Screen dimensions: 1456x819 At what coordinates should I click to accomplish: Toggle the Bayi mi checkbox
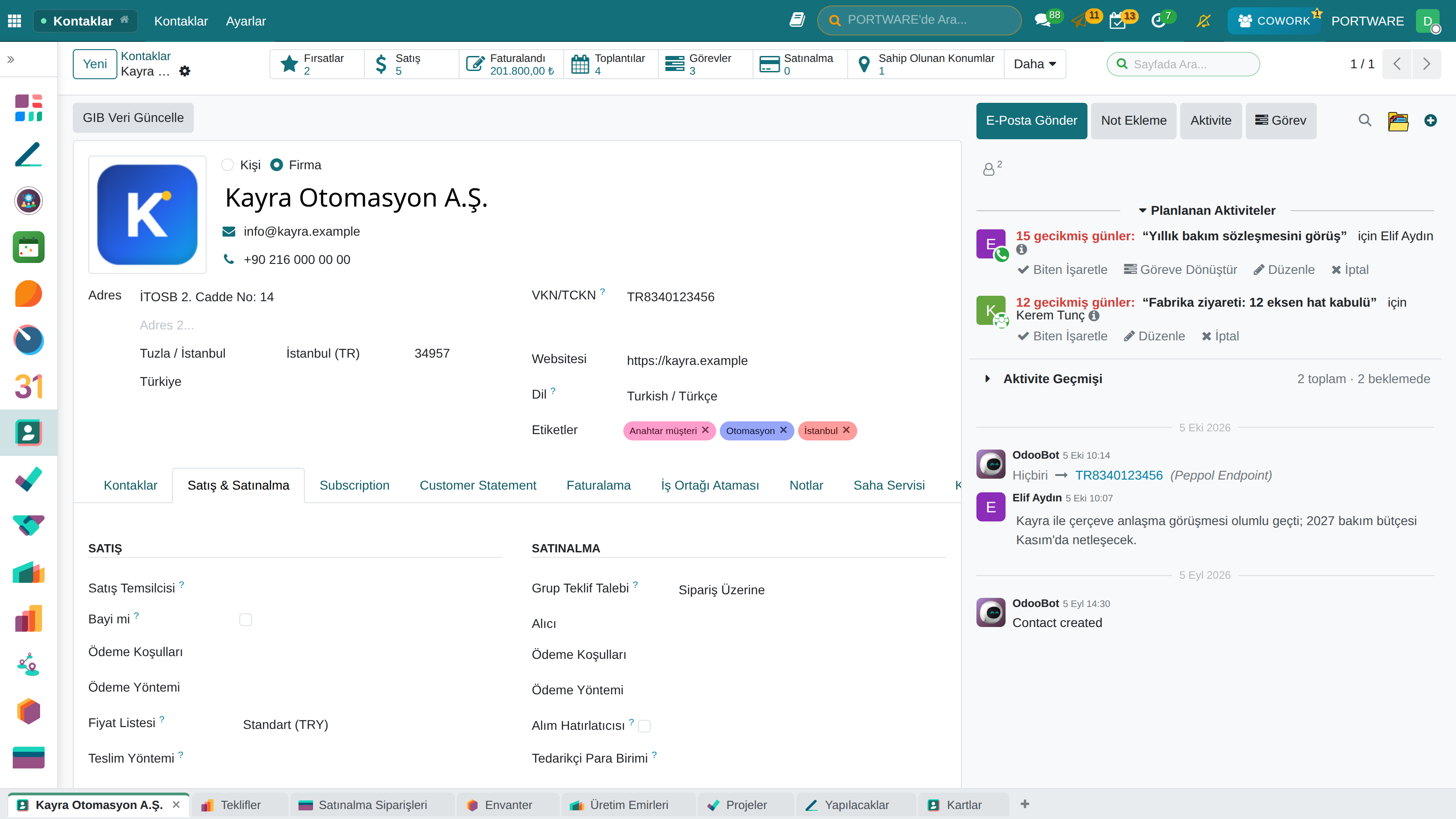(245, 620)
